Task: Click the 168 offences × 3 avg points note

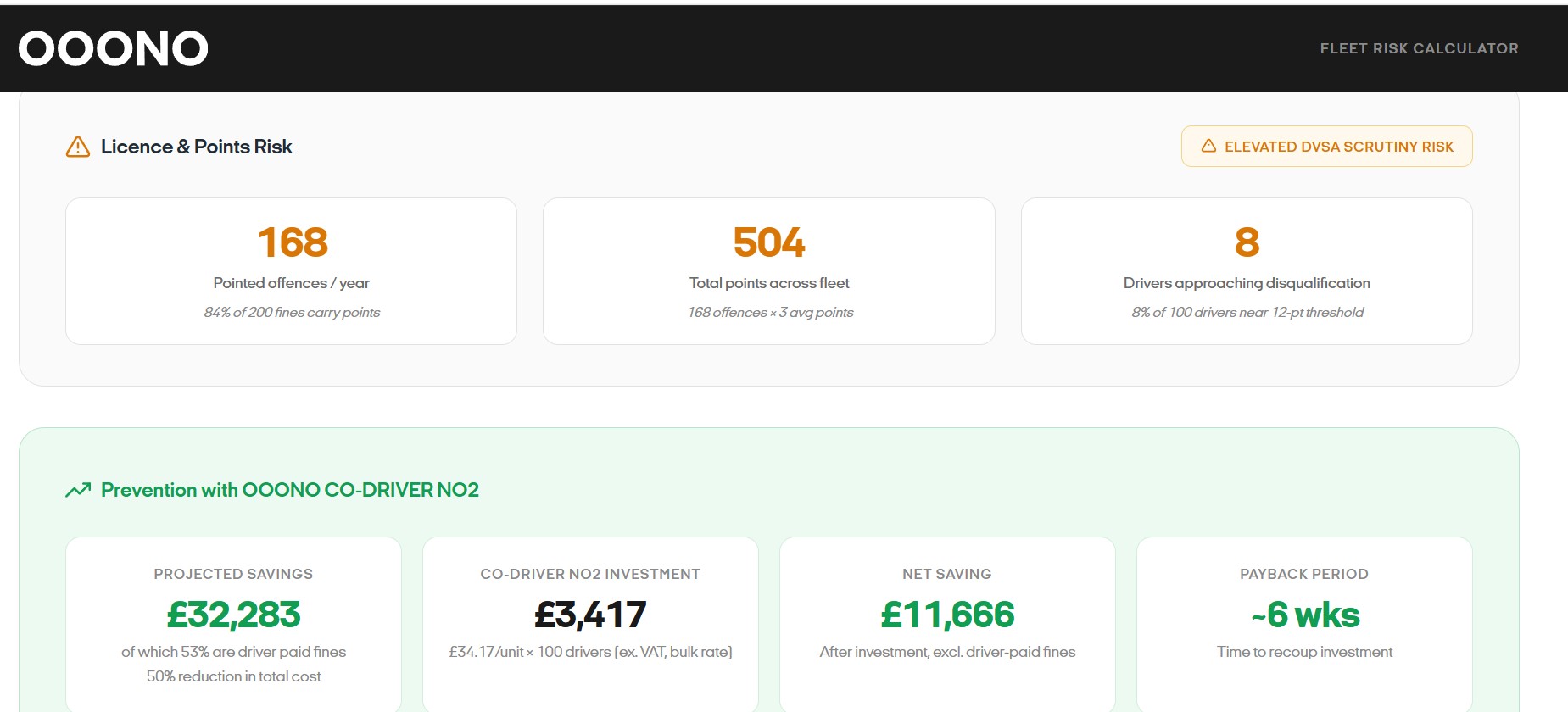Action: tap(770, 312)
